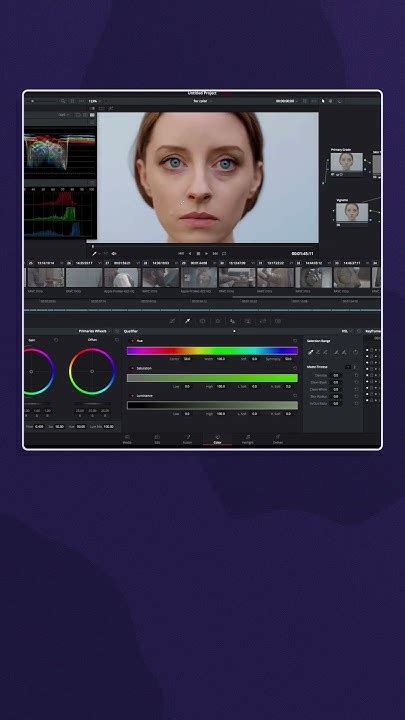This screenshot has height=720, width=405.
Task: Click the Hue Center value field
Action: [187, 359]
